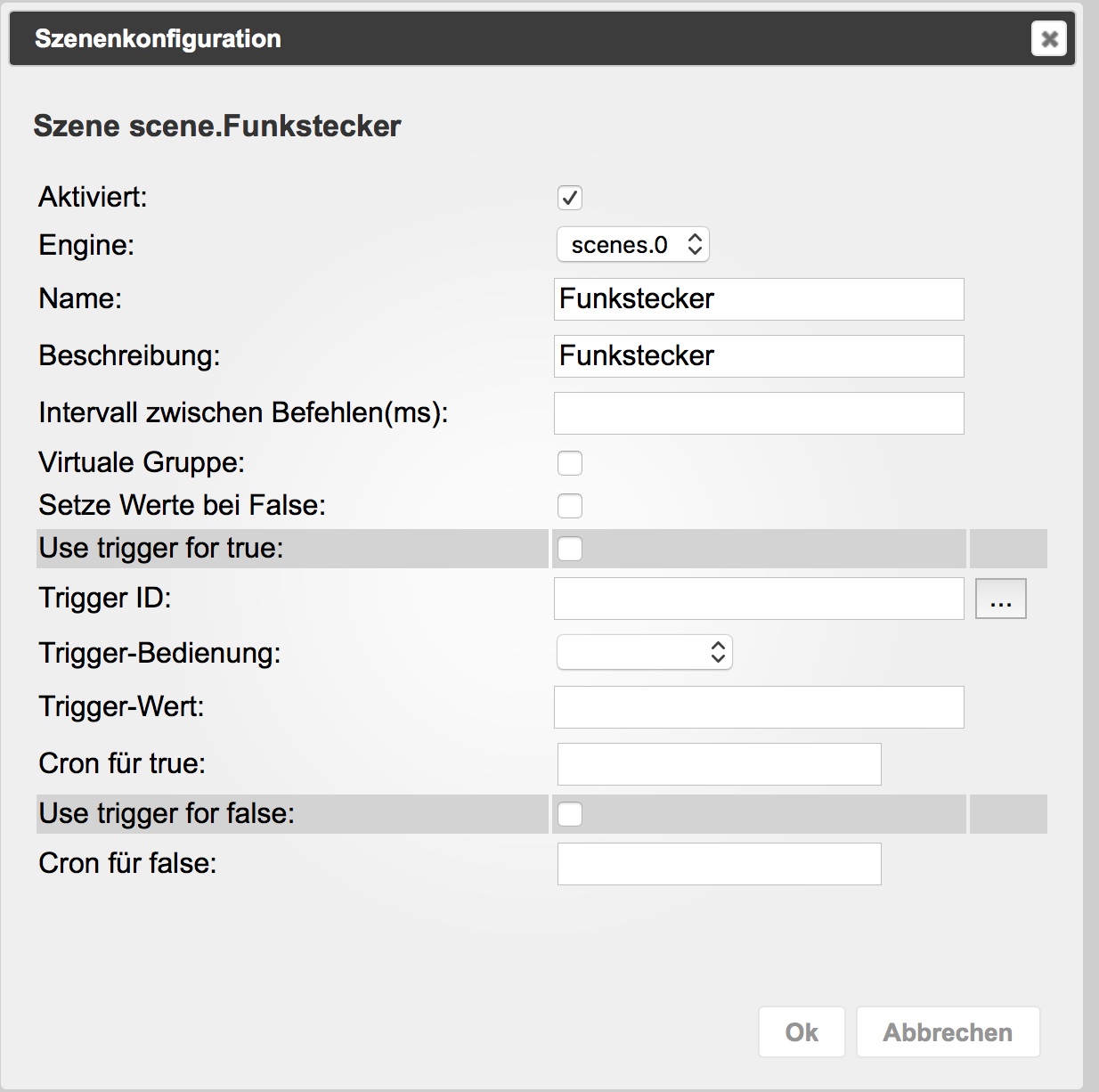Focus the Cron für true field

point(719,764)
